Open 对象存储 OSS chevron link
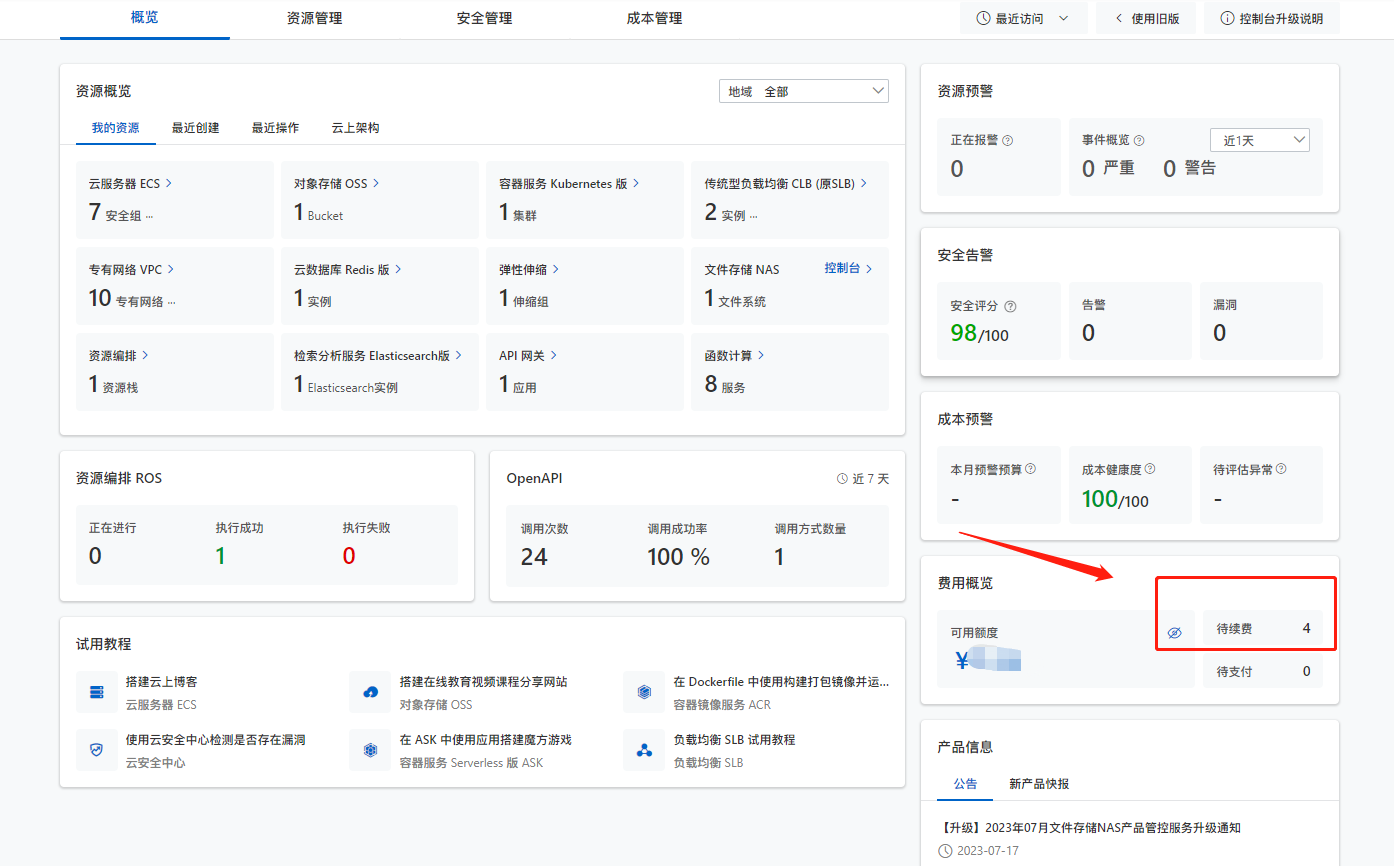The height and width of the screenshot is (866, 1394). (x=376, y=184)
